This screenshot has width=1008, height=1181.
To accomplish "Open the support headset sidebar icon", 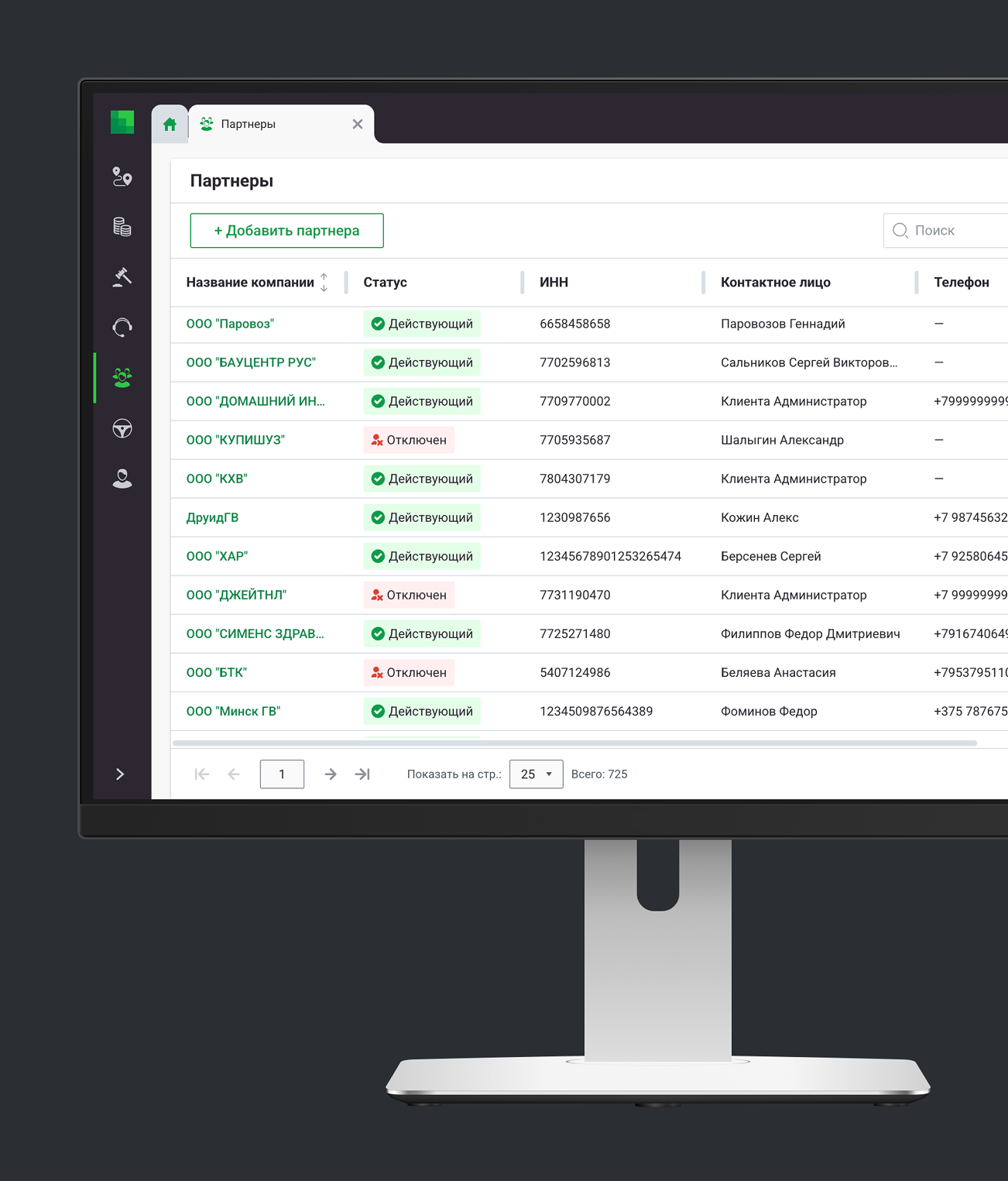I will [x=122, y=328].
